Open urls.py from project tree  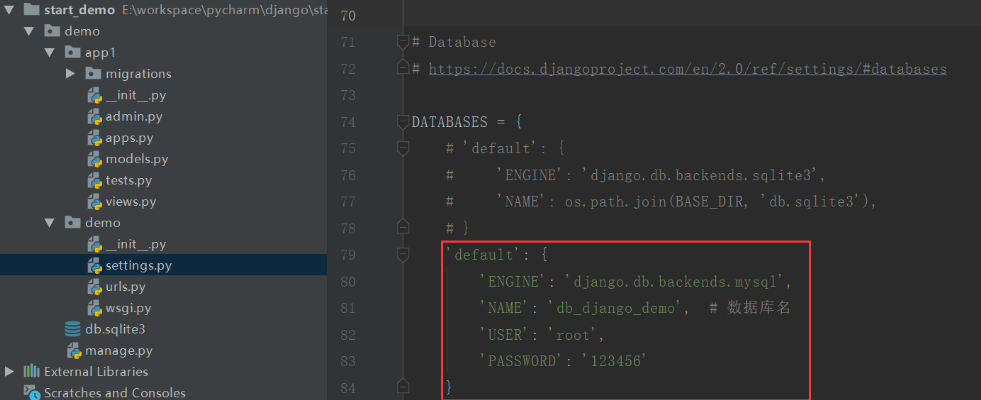tap(126, 287)
